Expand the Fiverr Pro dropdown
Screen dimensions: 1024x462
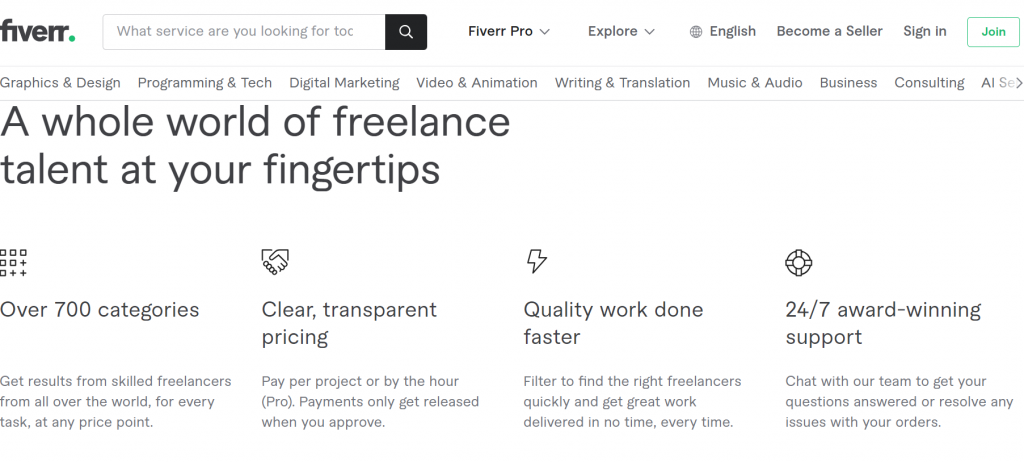(509, 31)
